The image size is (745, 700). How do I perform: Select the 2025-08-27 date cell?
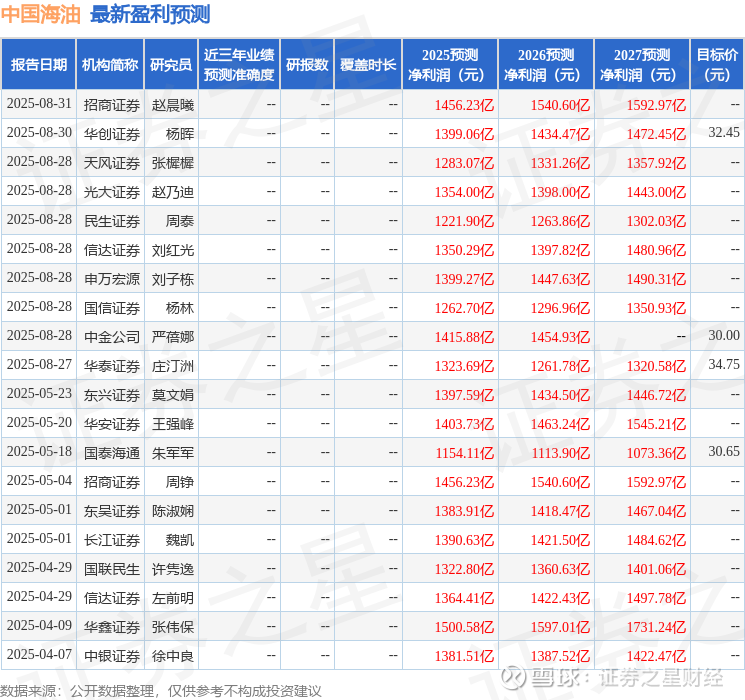tap(39, 365)
